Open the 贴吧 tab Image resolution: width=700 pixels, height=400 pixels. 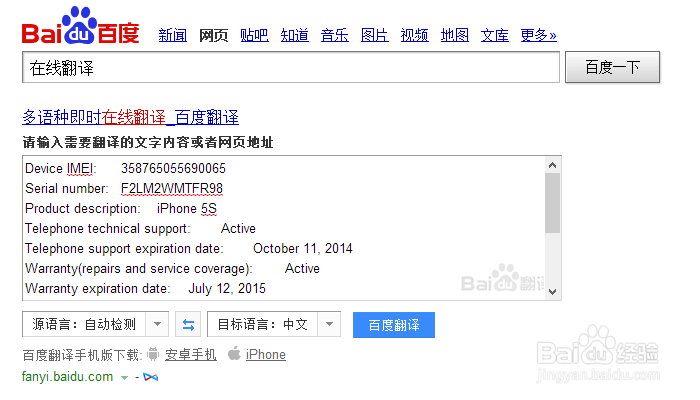coord(254,35)
